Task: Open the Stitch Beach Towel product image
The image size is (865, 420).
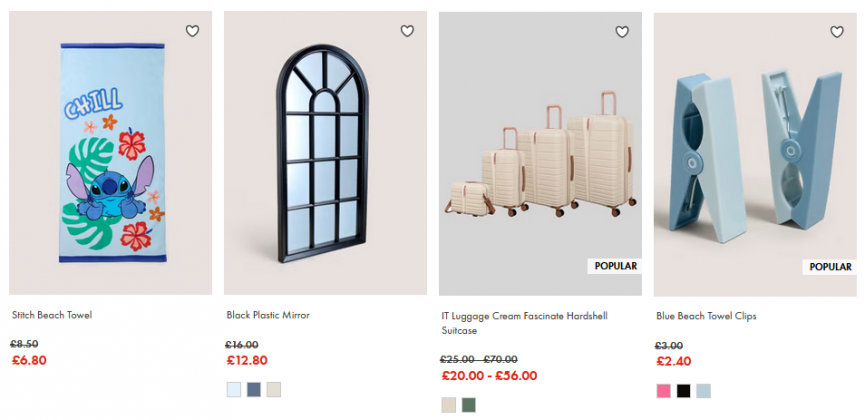Action: click(x=110, y=153)
